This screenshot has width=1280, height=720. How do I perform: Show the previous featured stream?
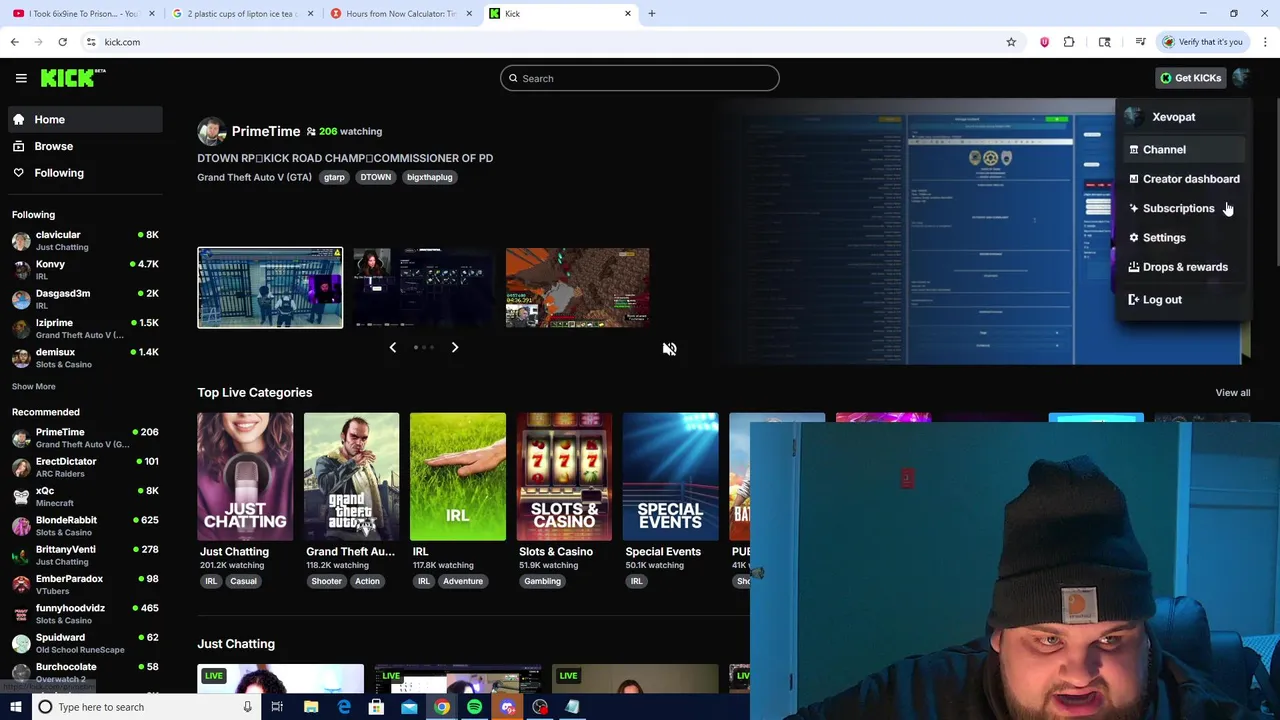[392, 347]
